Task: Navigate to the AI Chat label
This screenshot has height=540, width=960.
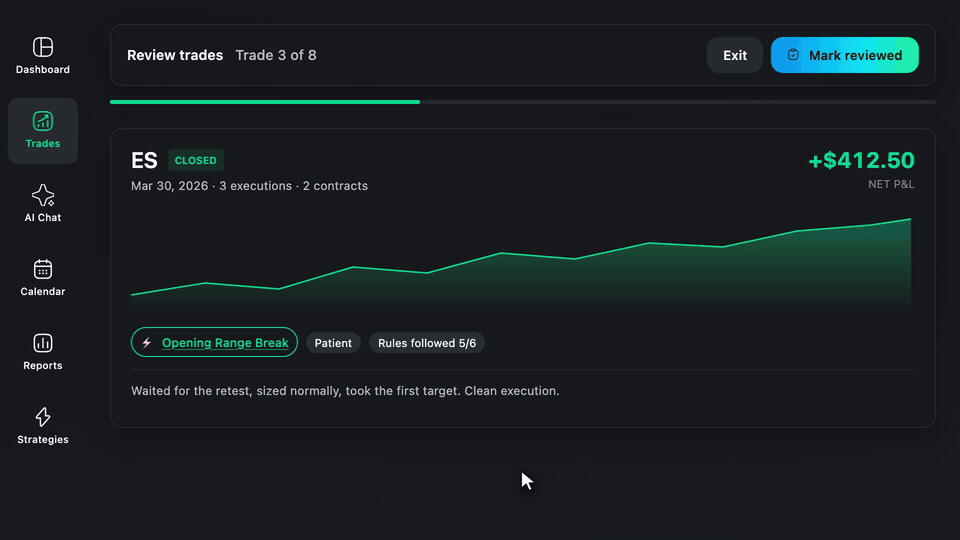Action: click(43, 218)
